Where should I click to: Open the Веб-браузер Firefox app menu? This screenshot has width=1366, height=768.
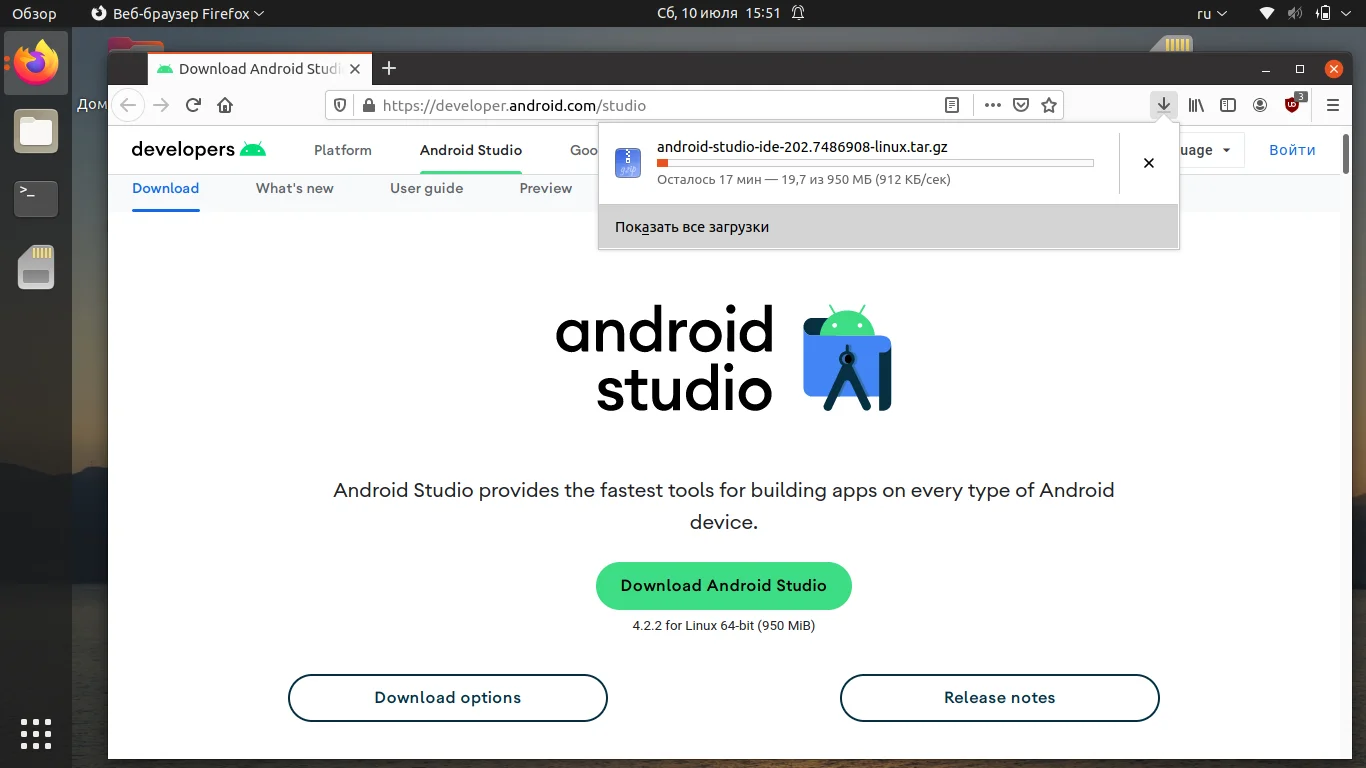tap(177, 14)
